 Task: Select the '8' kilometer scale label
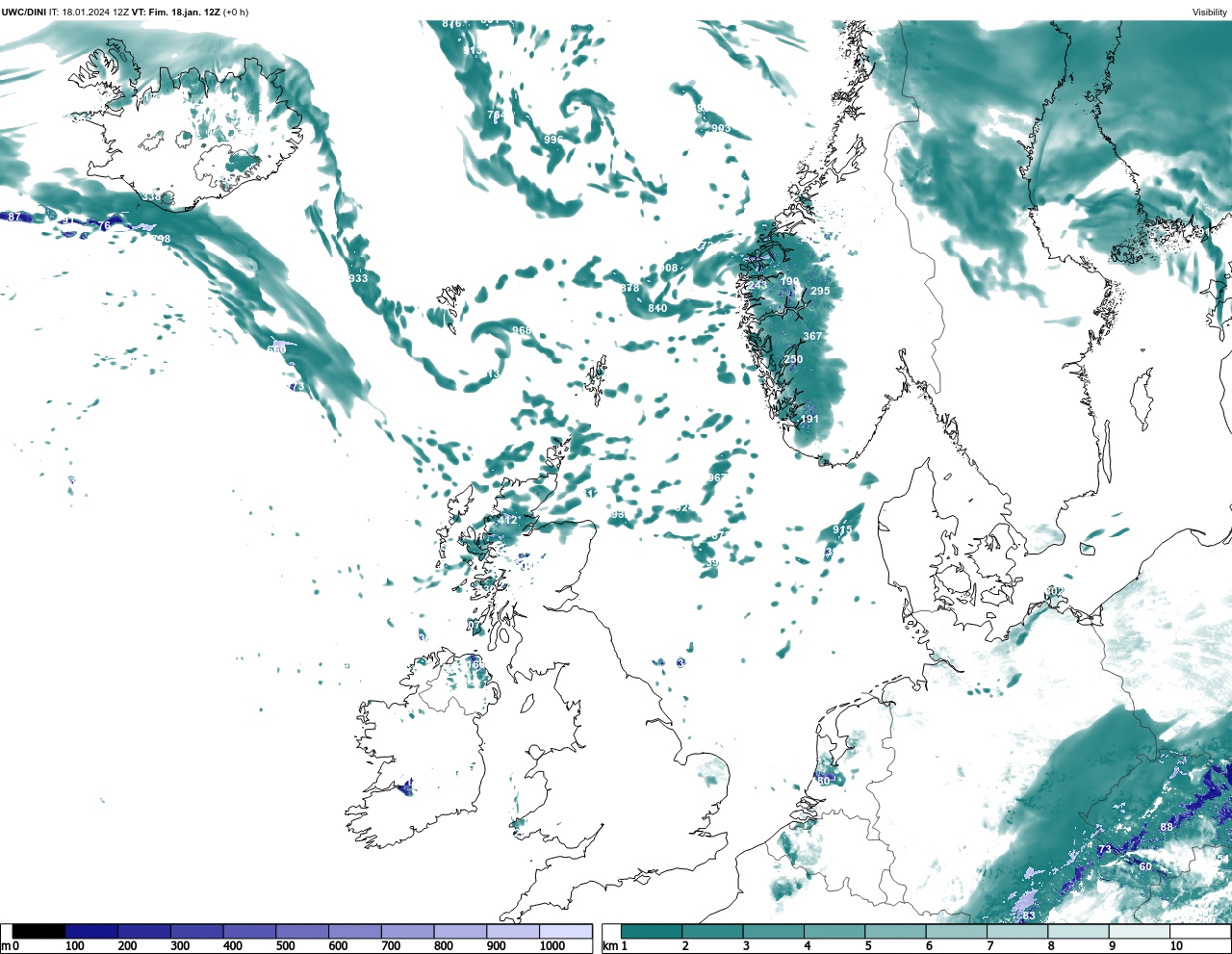(x=1051, y=946)
